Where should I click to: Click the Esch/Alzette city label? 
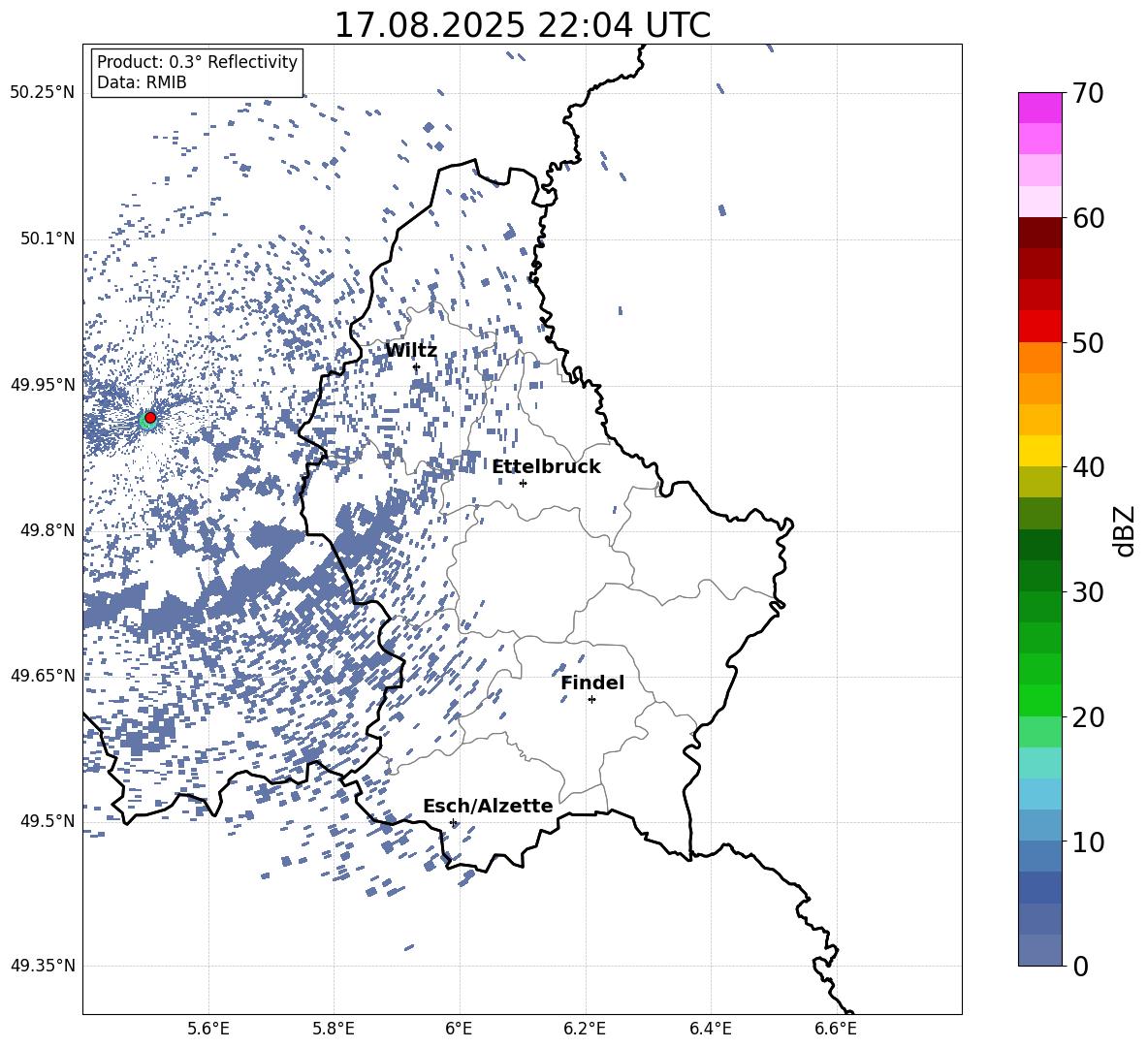(488, 806)
